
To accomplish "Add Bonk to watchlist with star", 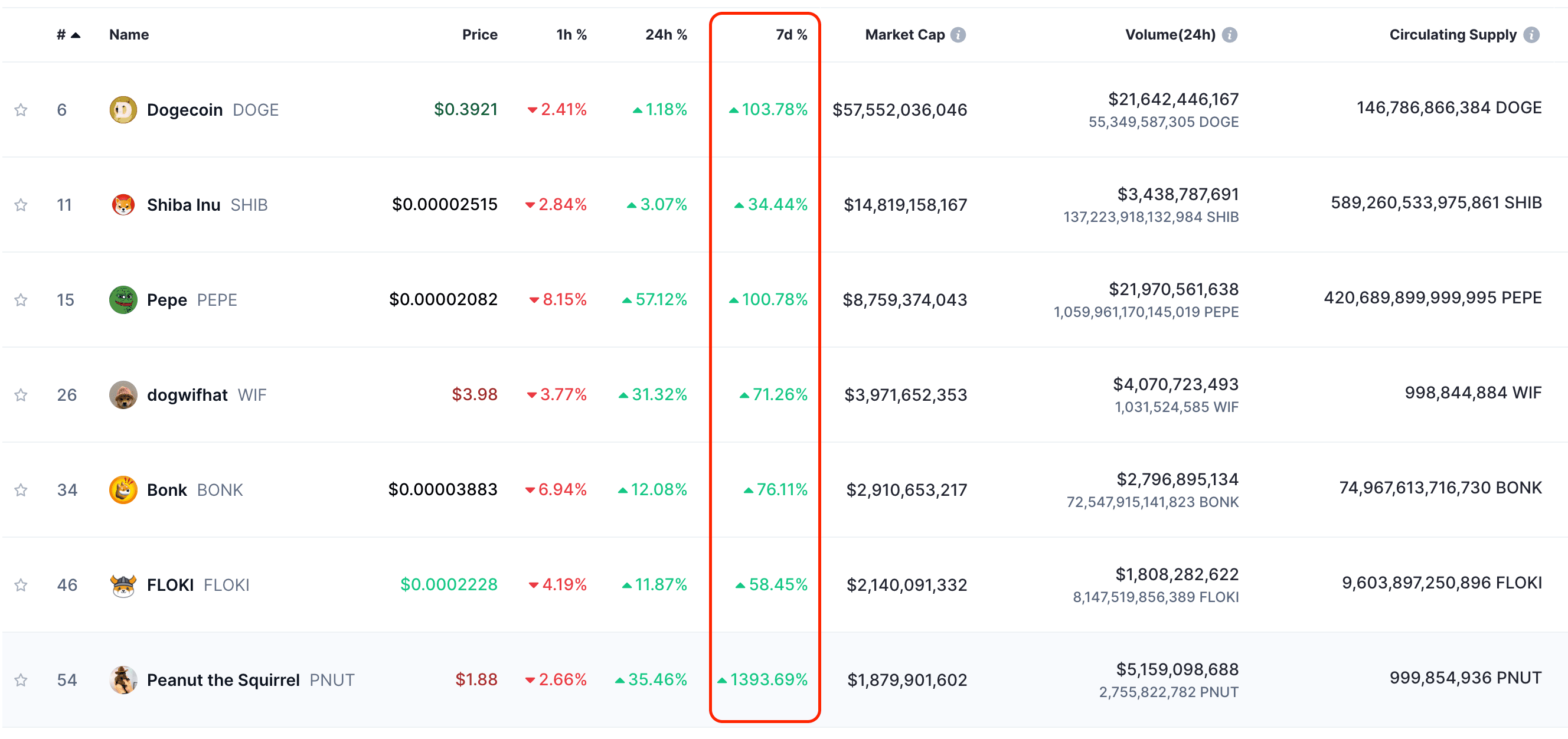I will pyautogui.click(x=21, y=489).
